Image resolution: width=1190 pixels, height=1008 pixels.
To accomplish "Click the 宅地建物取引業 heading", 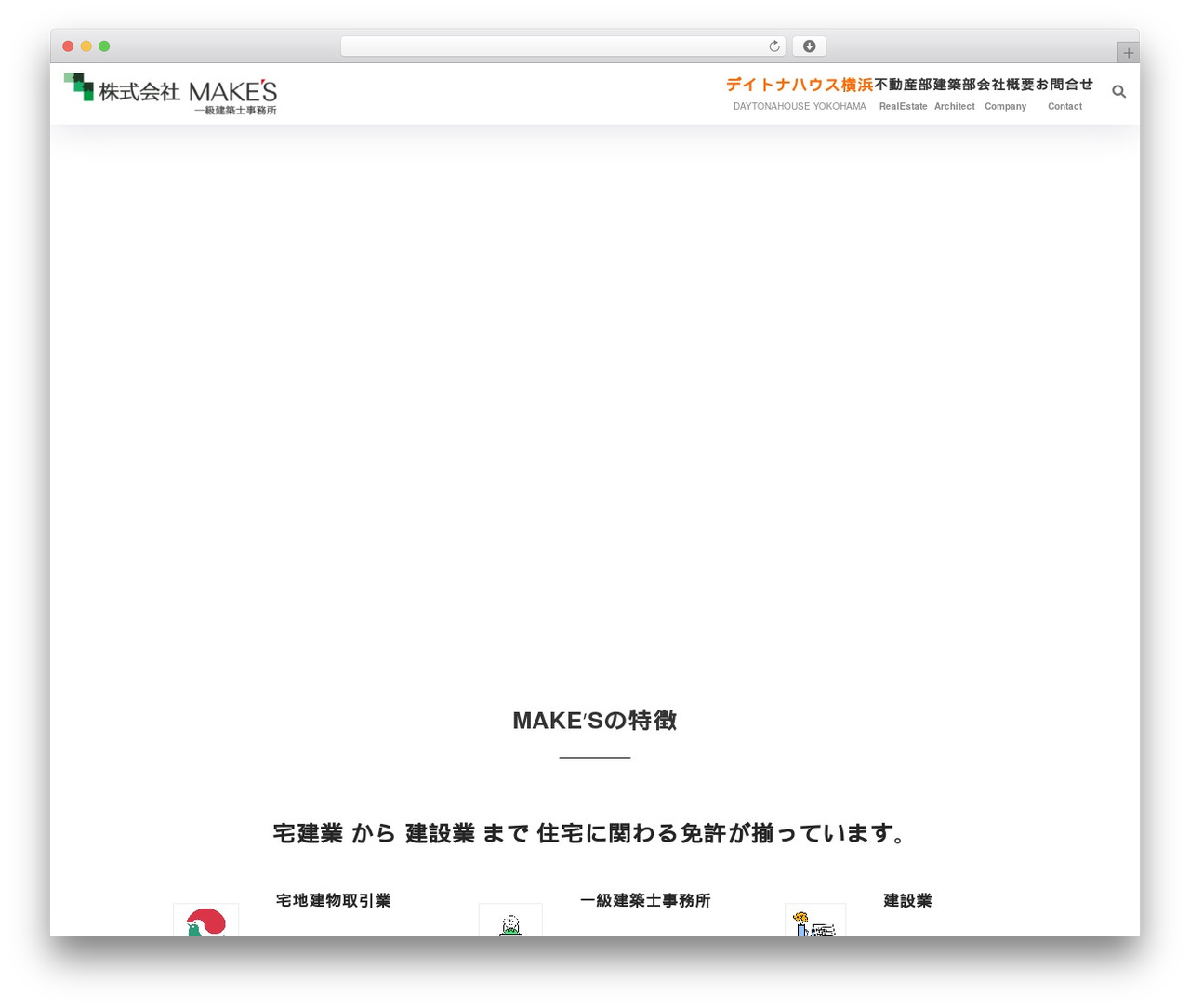I will point(333,900).
